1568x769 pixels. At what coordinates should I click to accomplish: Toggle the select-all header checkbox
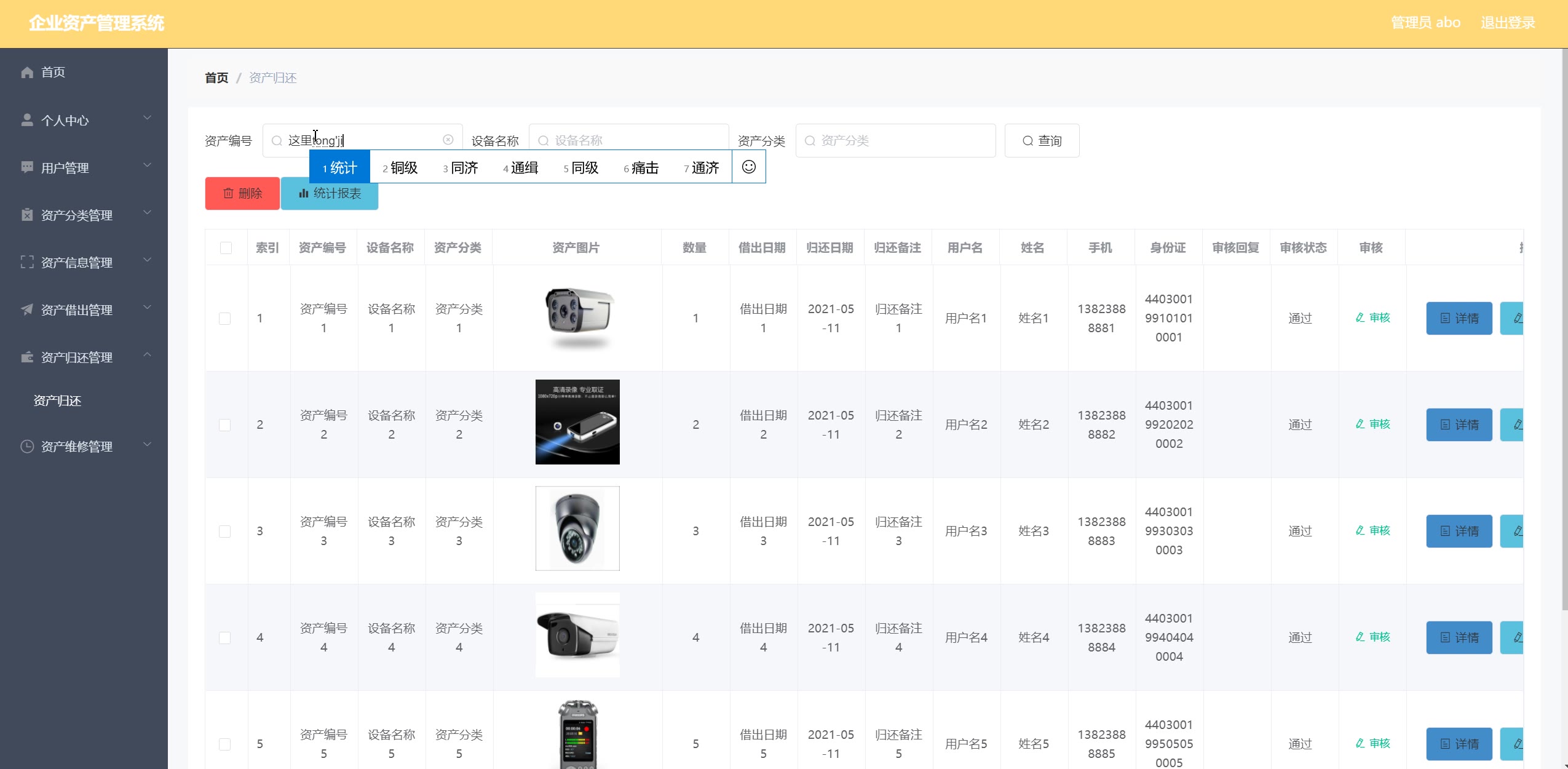point(226,248)
